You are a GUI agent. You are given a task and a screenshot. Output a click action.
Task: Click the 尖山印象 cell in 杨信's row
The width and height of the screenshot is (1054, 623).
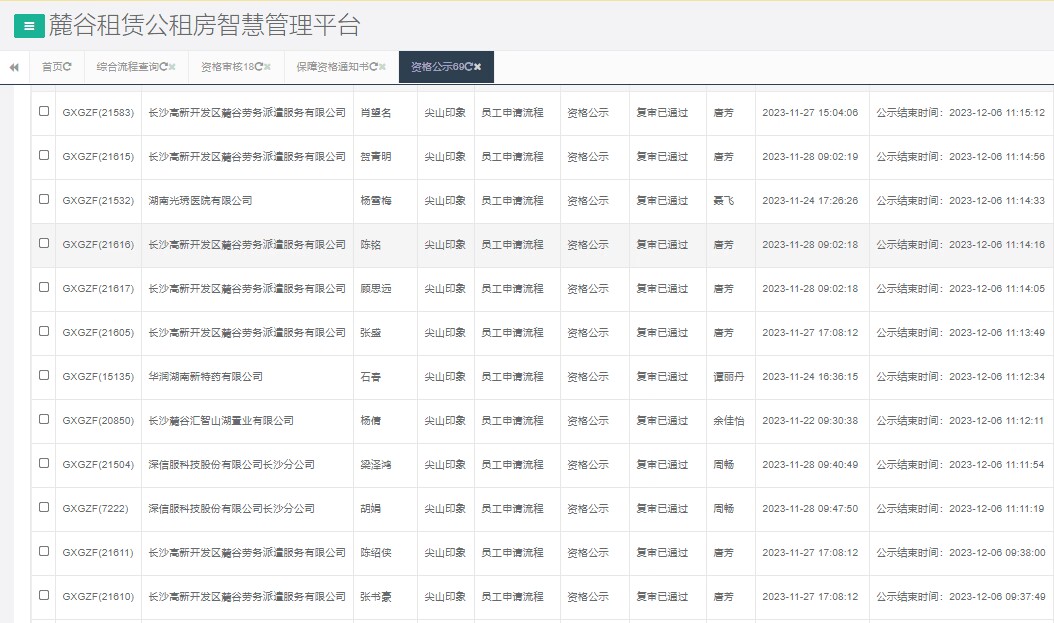(446, 420)
